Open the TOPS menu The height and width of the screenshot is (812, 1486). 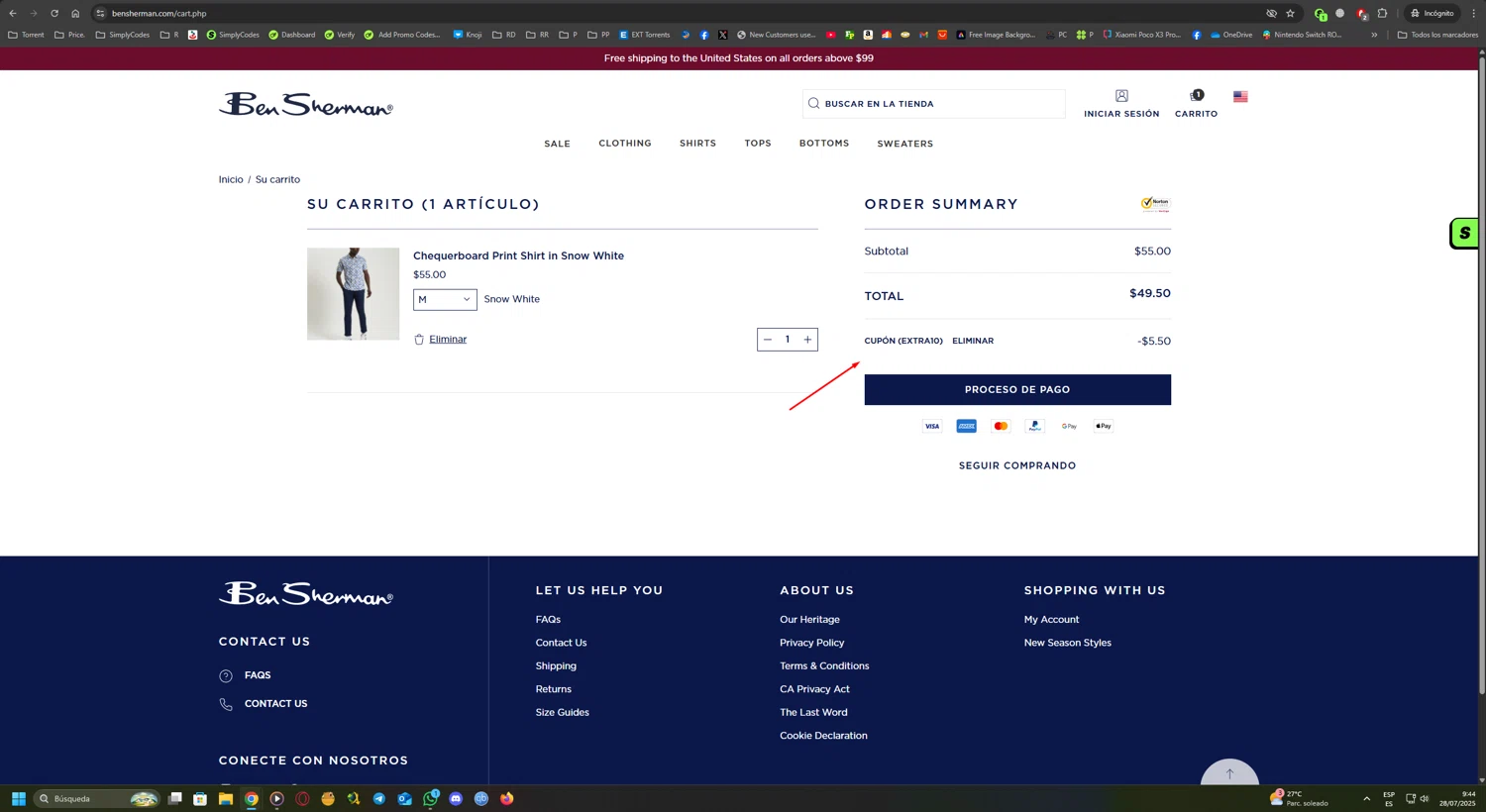(x=758, y=144)
